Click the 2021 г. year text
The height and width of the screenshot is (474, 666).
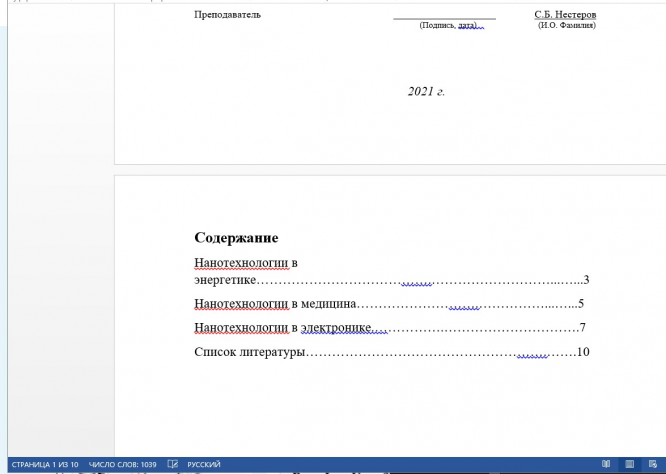pos(426,91)
